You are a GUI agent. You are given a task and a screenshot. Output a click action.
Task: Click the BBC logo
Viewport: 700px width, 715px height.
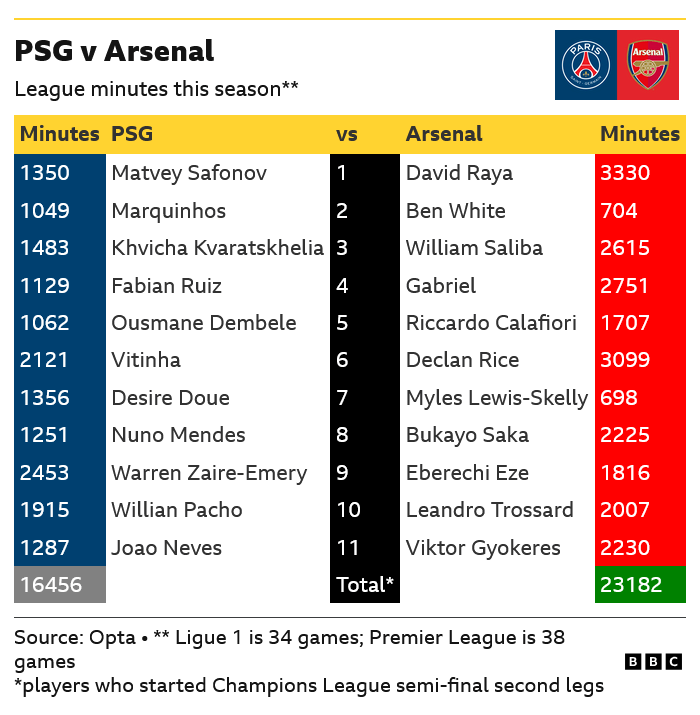[653, 662]
